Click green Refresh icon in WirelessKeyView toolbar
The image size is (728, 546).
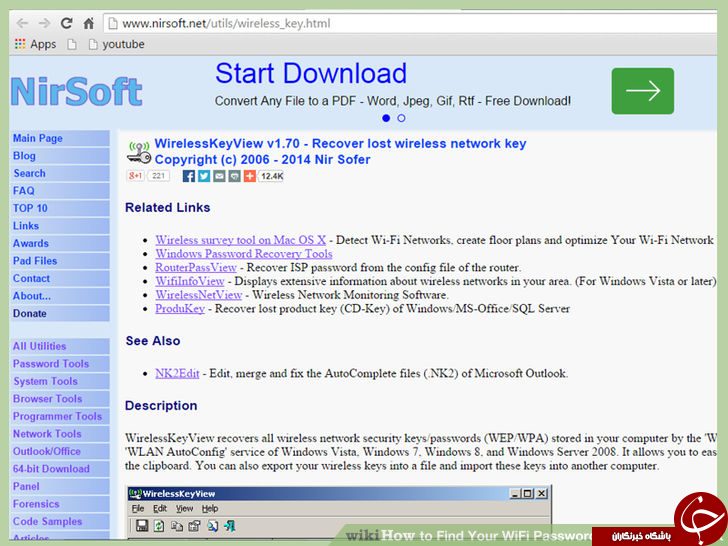tap(159, 526)
